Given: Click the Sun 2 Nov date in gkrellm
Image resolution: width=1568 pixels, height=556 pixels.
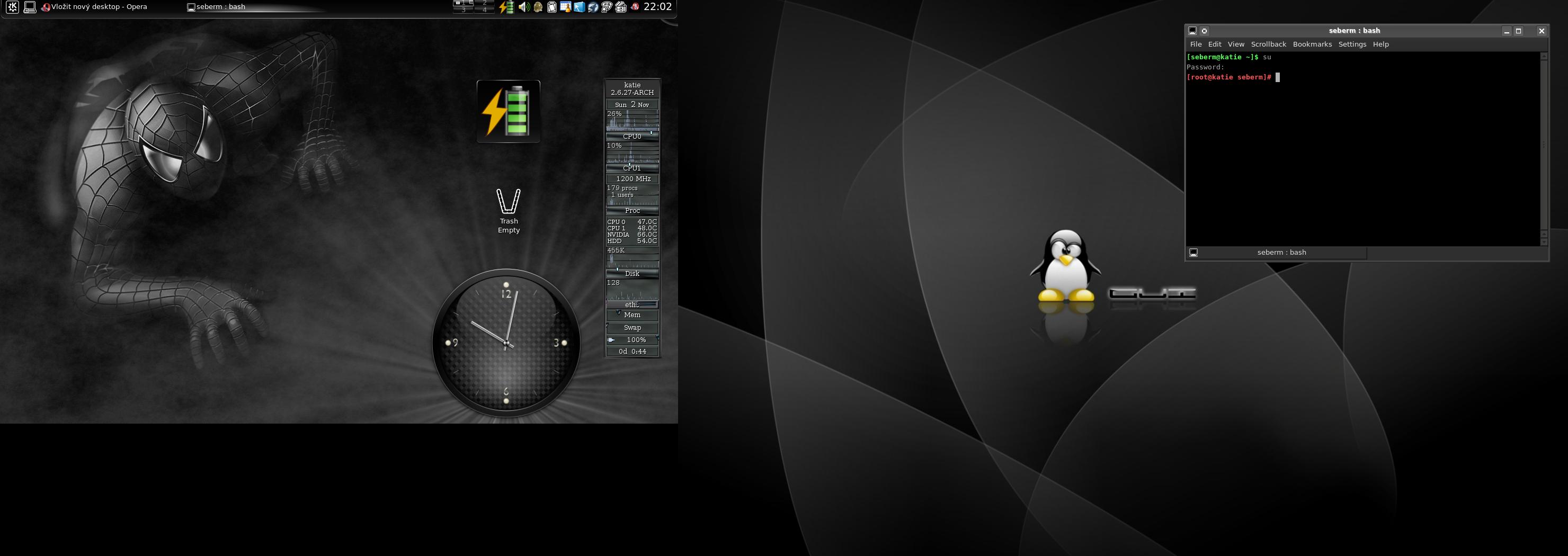Looking at the screenshot, I should tap(632, 105).
